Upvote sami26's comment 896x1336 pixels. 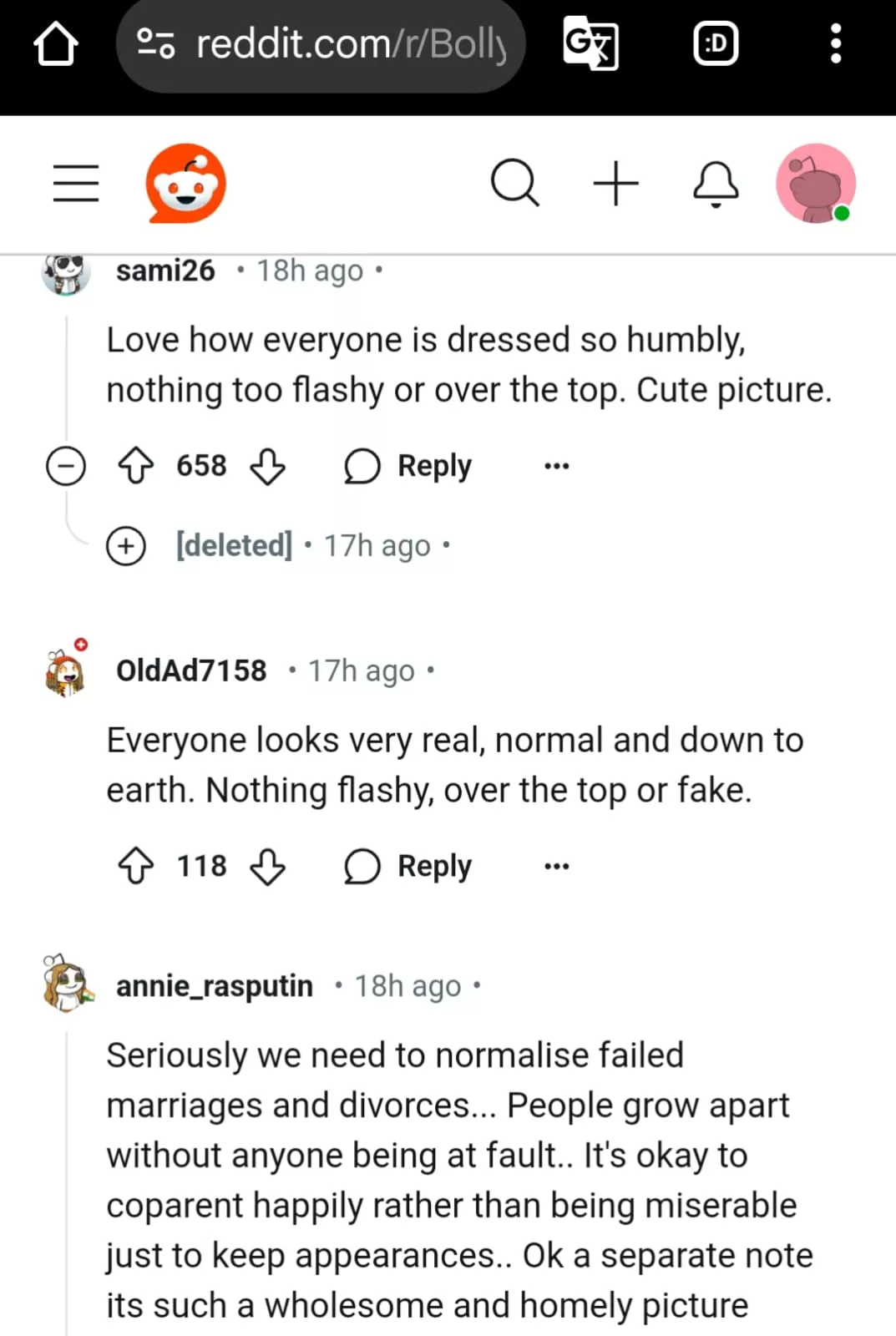(x=136, y=466)
